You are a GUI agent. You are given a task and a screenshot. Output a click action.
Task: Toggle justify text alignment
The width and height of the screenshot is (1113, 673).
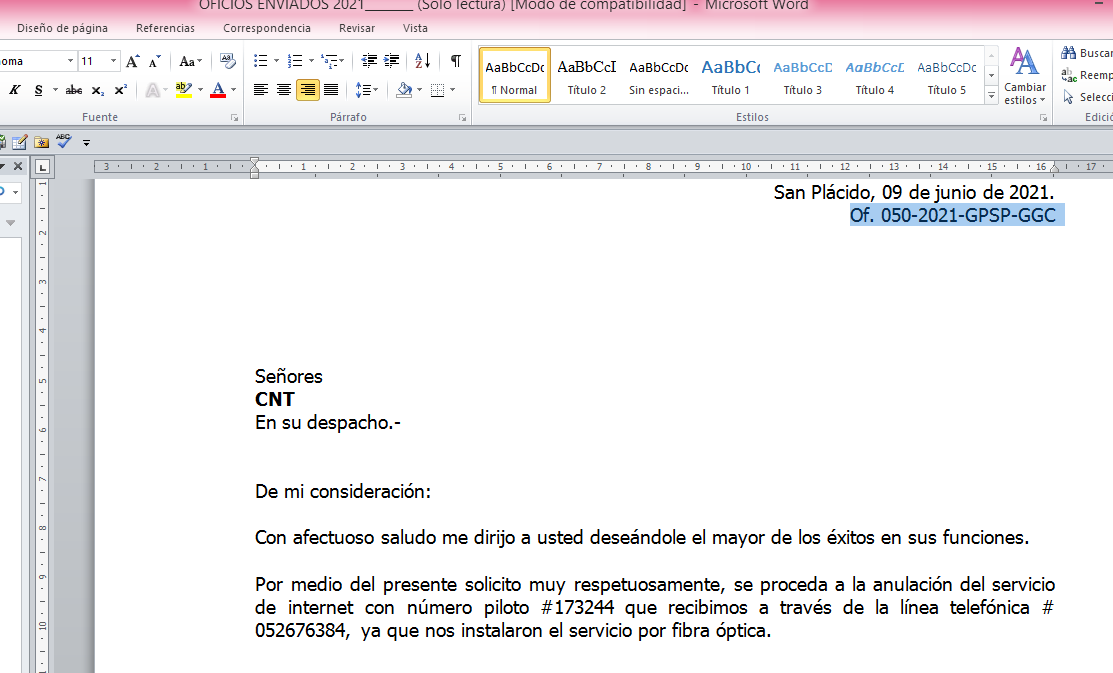(331, 90)
